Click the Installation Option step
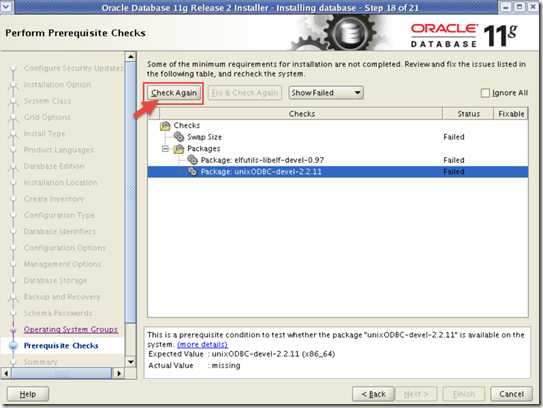The width and height of the screenshot is (543, 408). [57, 85]
